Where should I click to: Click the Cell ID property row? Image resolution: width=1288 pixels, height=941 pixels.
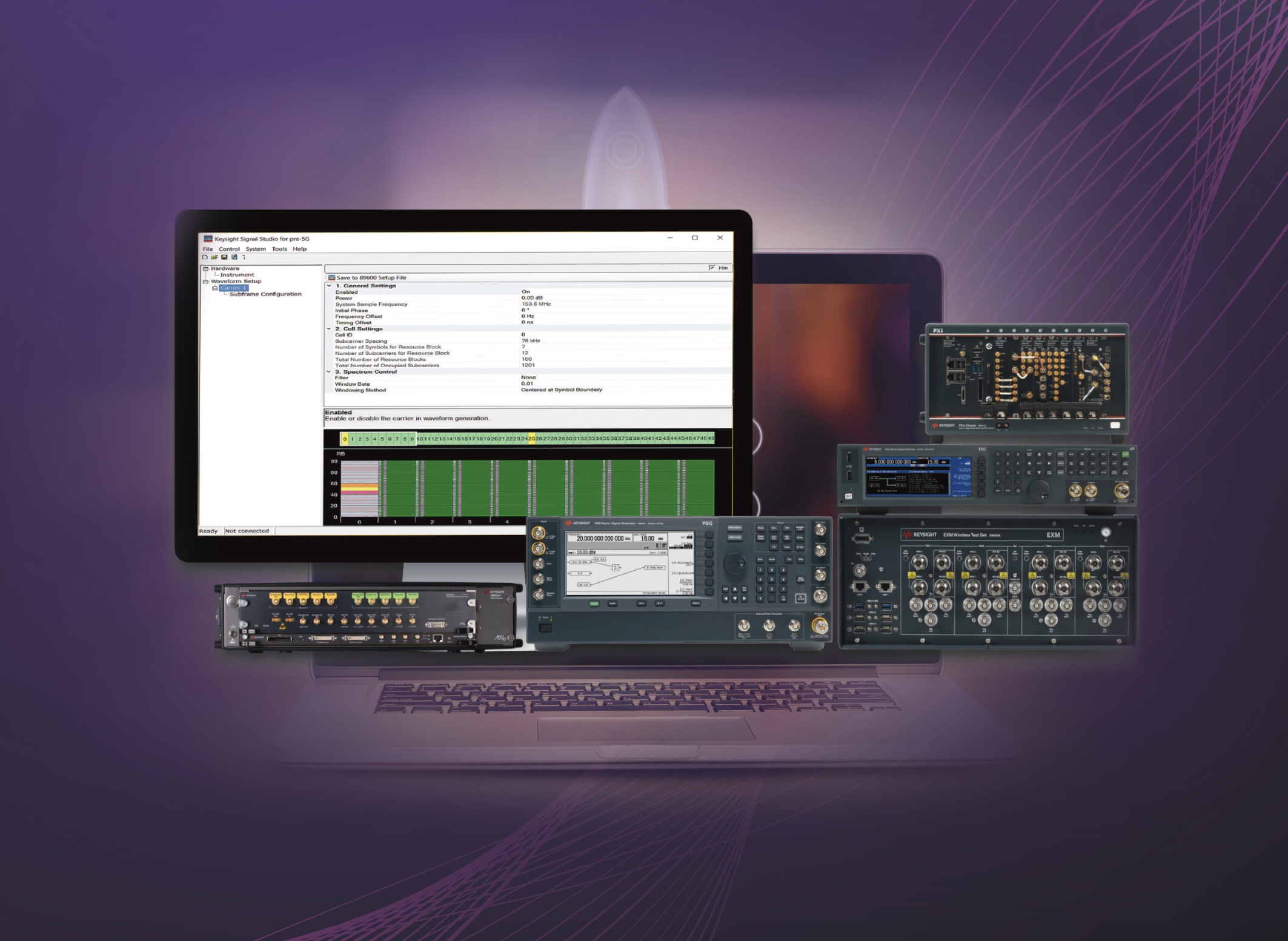tap(528, 334)
